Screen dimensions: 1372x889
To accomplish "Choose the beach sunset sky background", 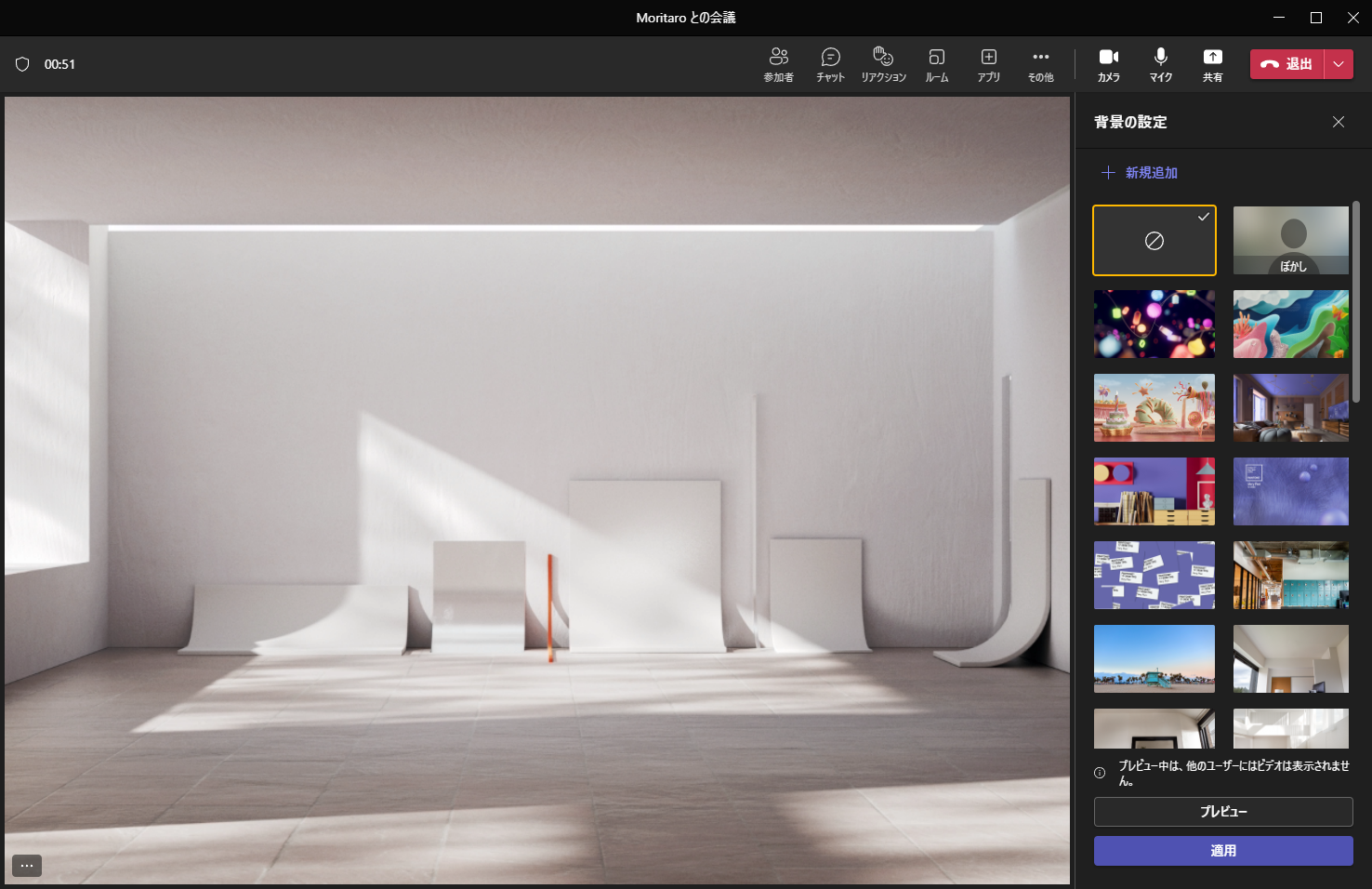I will click(1154, 659).
